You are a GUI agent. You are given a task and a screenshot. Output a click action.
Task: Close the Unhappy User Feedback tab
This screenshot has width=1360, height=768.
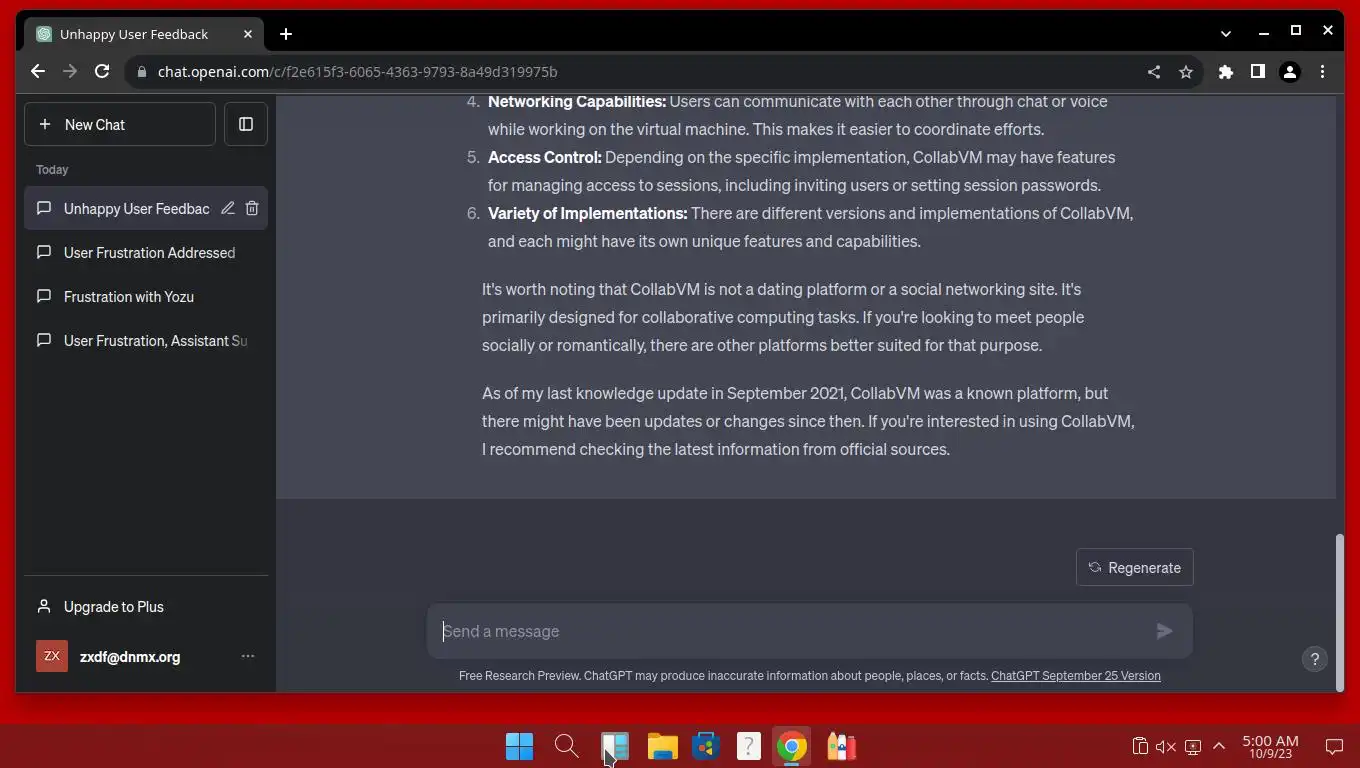[248, 34]
